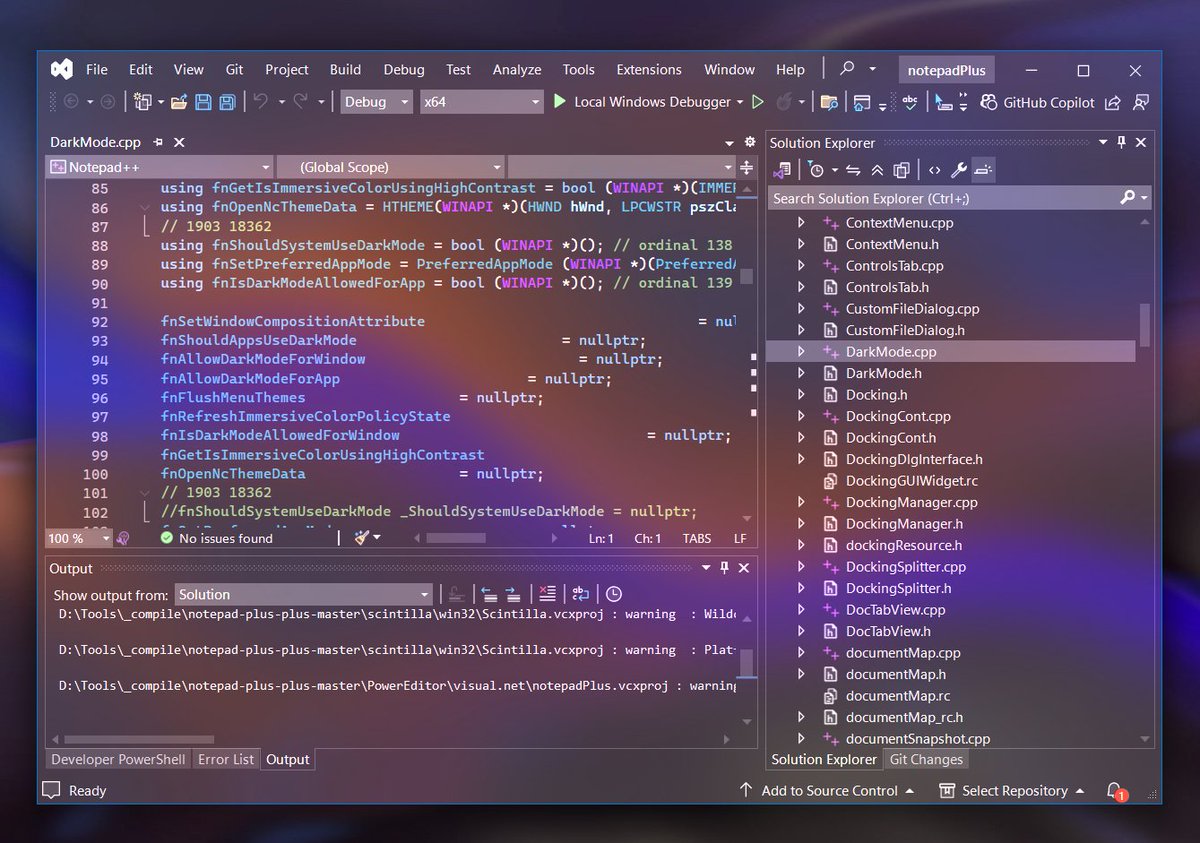Screen dimensions: 1200x843
Task: Go to next message icon in Output
Action: pyautogui.click(x=513, y=594)
